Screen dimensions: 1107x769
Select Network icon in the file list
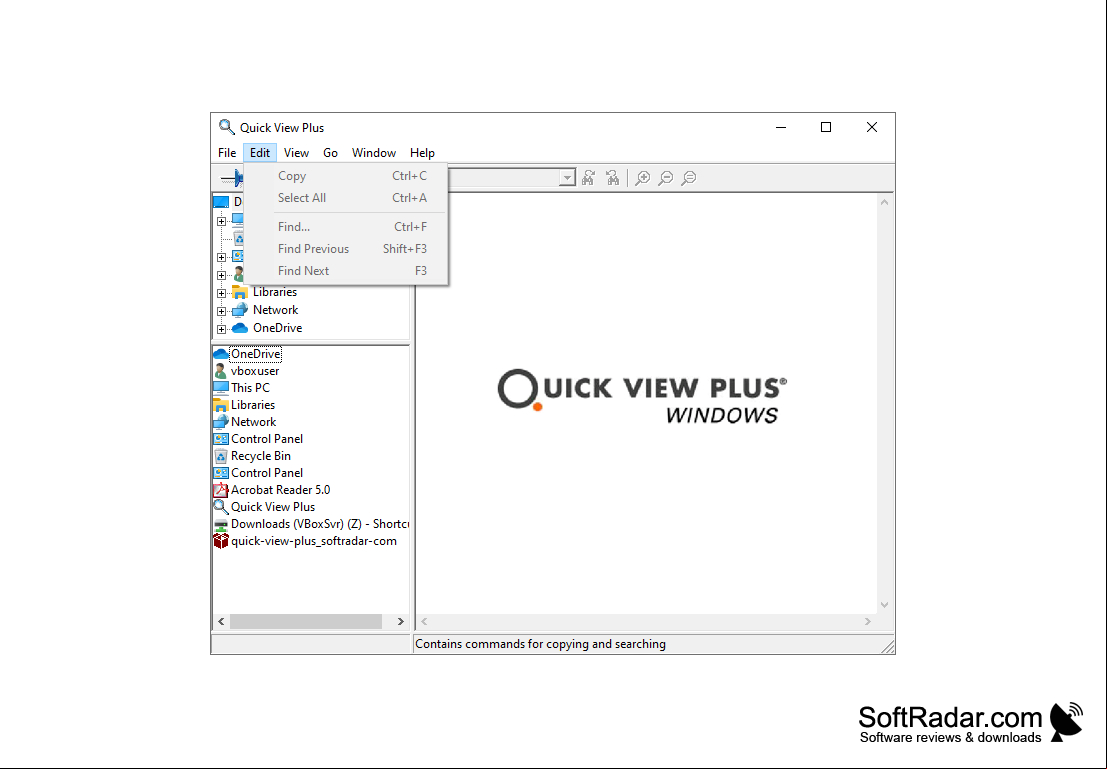point(221,422)
